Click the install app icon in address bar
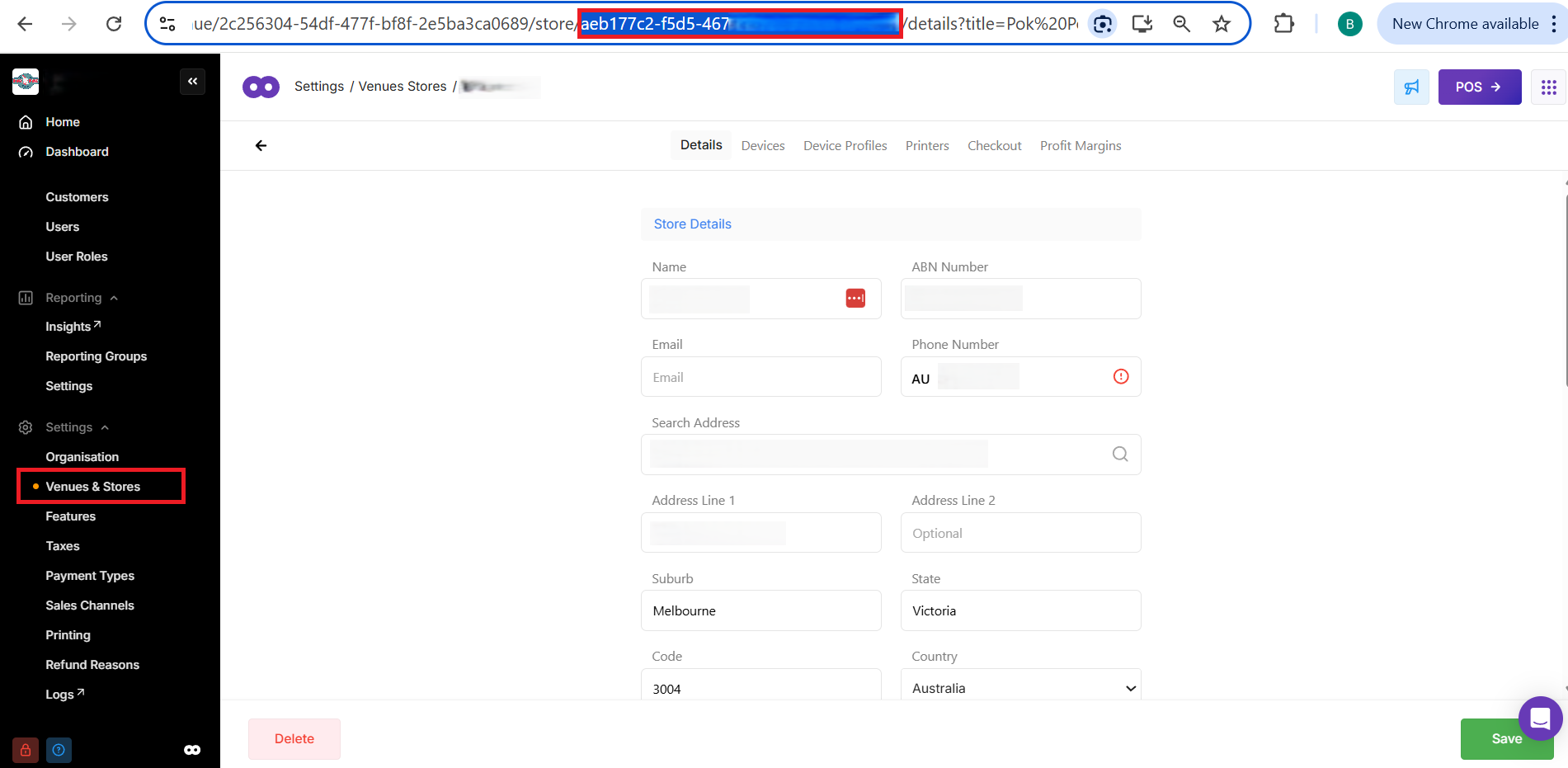The width and height of the screenshot is (1568, 768). [x=1142, y=24]
